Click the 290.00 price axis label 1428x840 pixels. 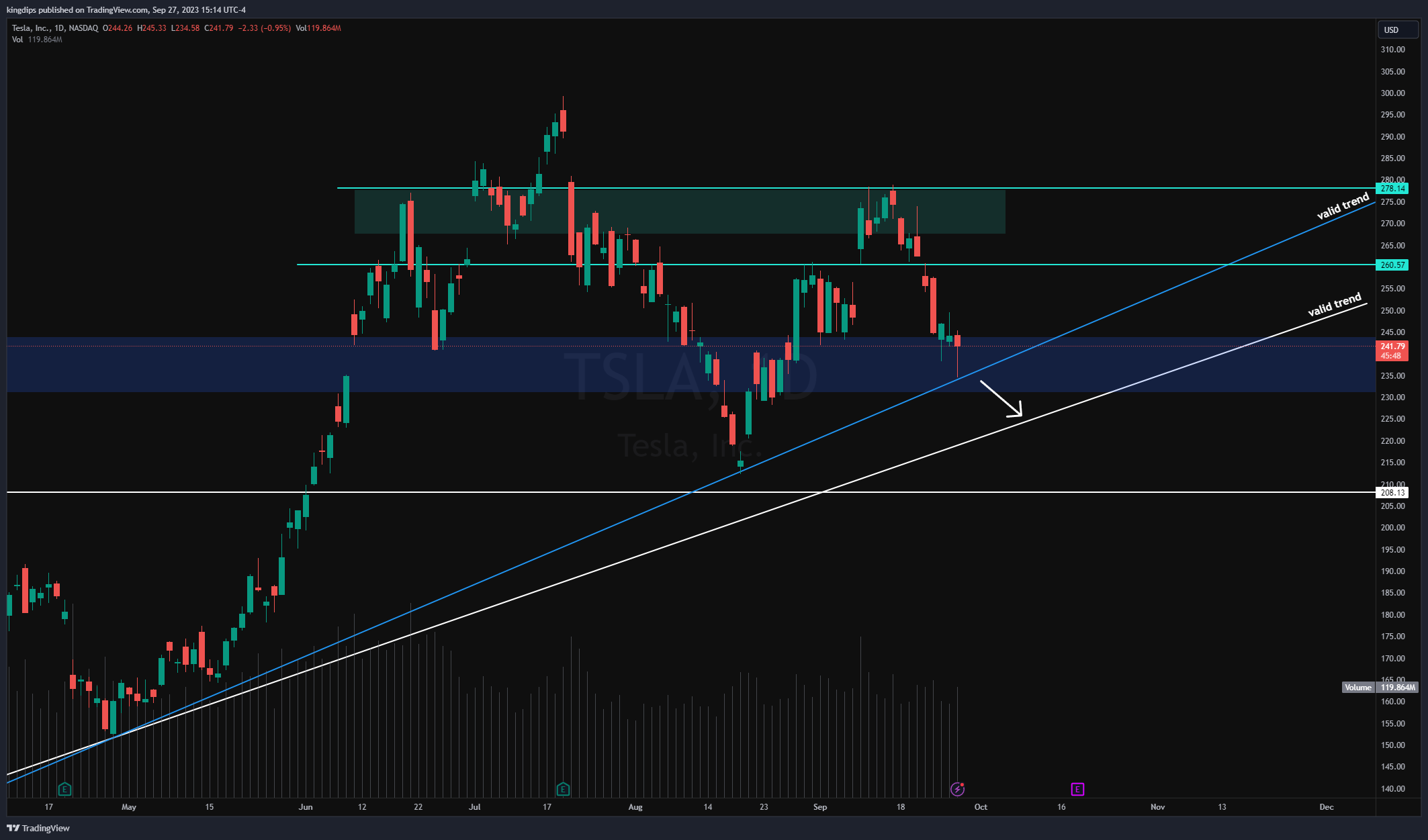[x=1392, y=137]
